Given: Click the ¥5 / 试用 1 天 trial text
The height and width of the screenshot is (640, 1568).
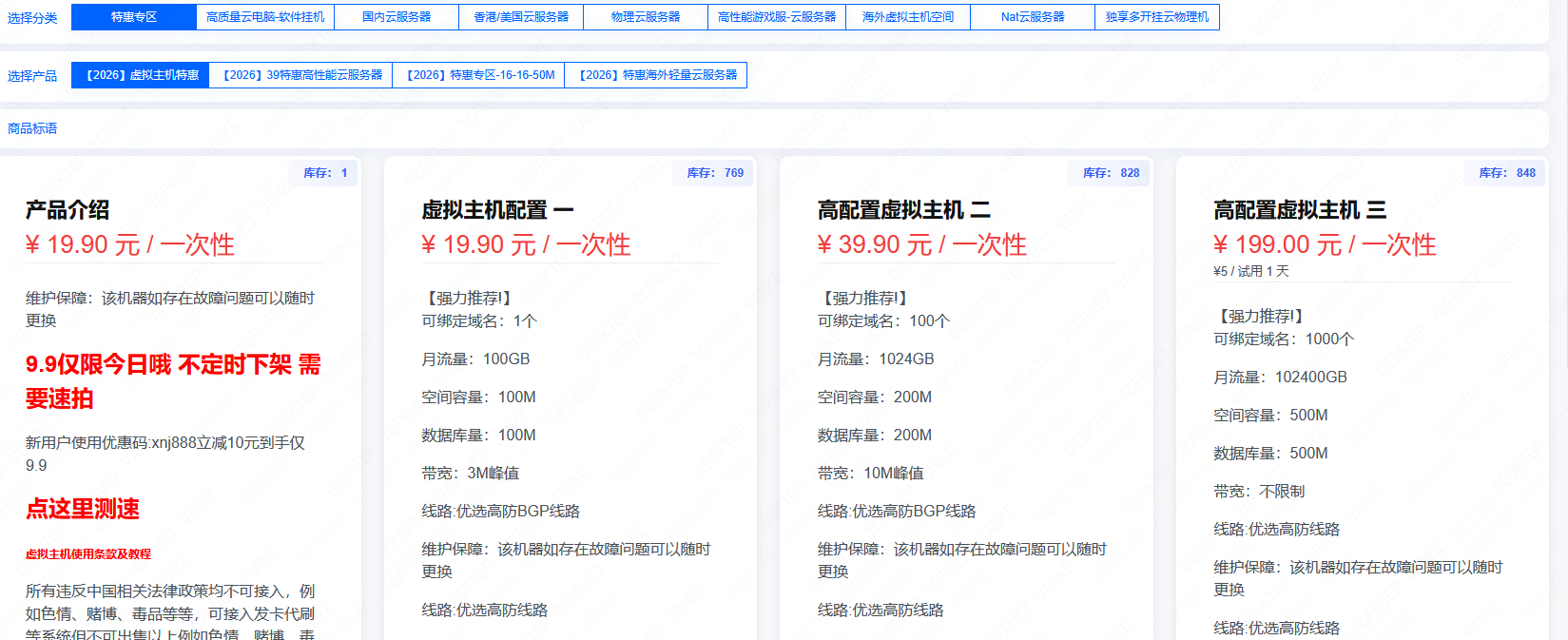Looking at the screenshot, I should pyautogui.click(x=1251, y=271).
